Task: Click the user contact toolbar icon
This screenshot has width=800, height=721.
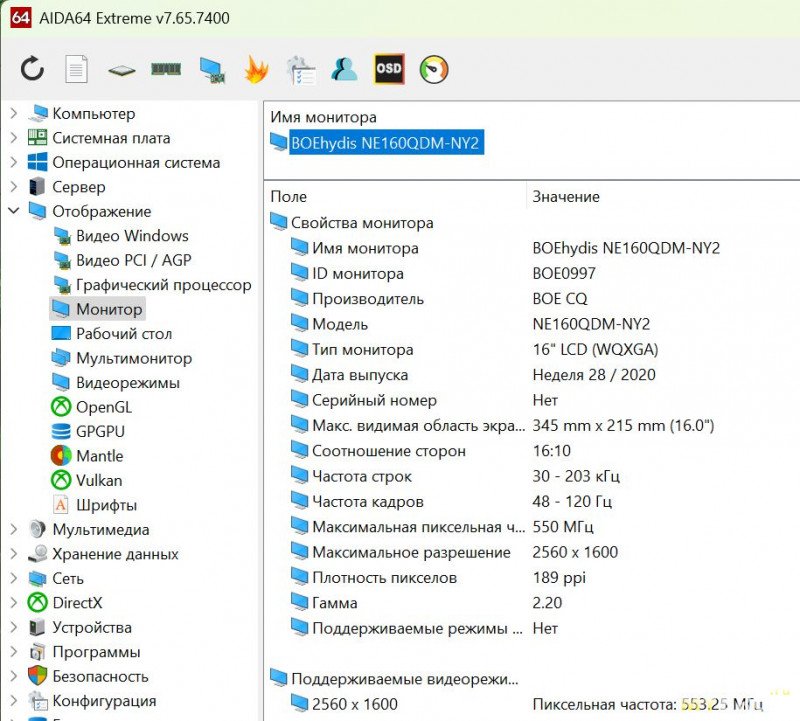Action: 344,69
